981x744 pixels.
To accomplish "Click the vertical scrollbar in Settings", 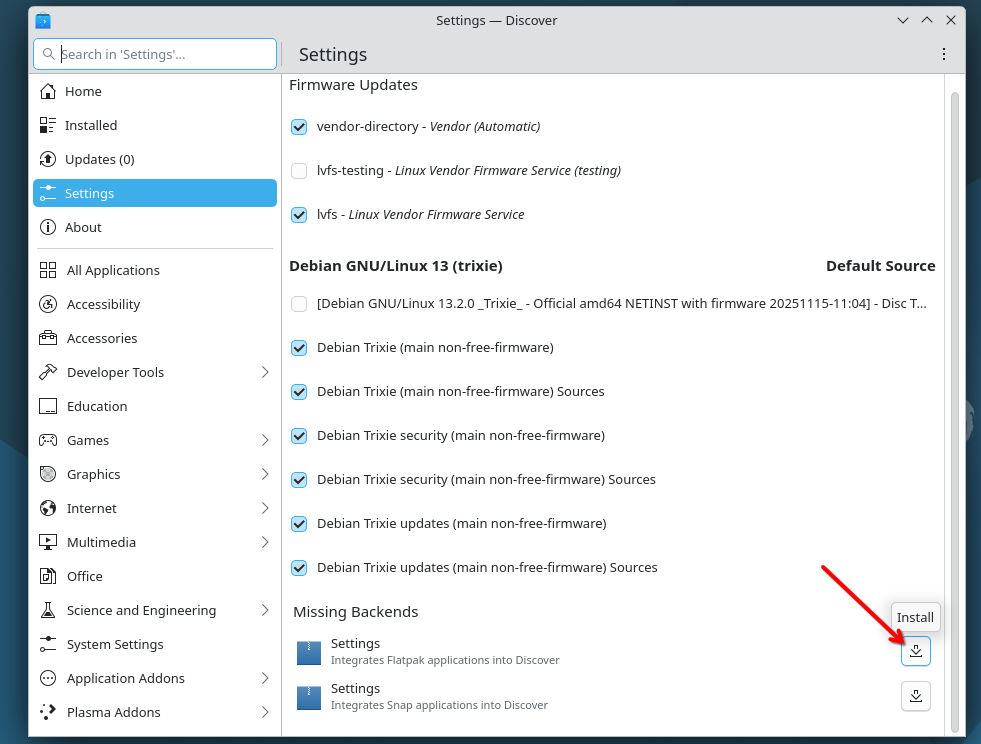I will click(954, 400).
